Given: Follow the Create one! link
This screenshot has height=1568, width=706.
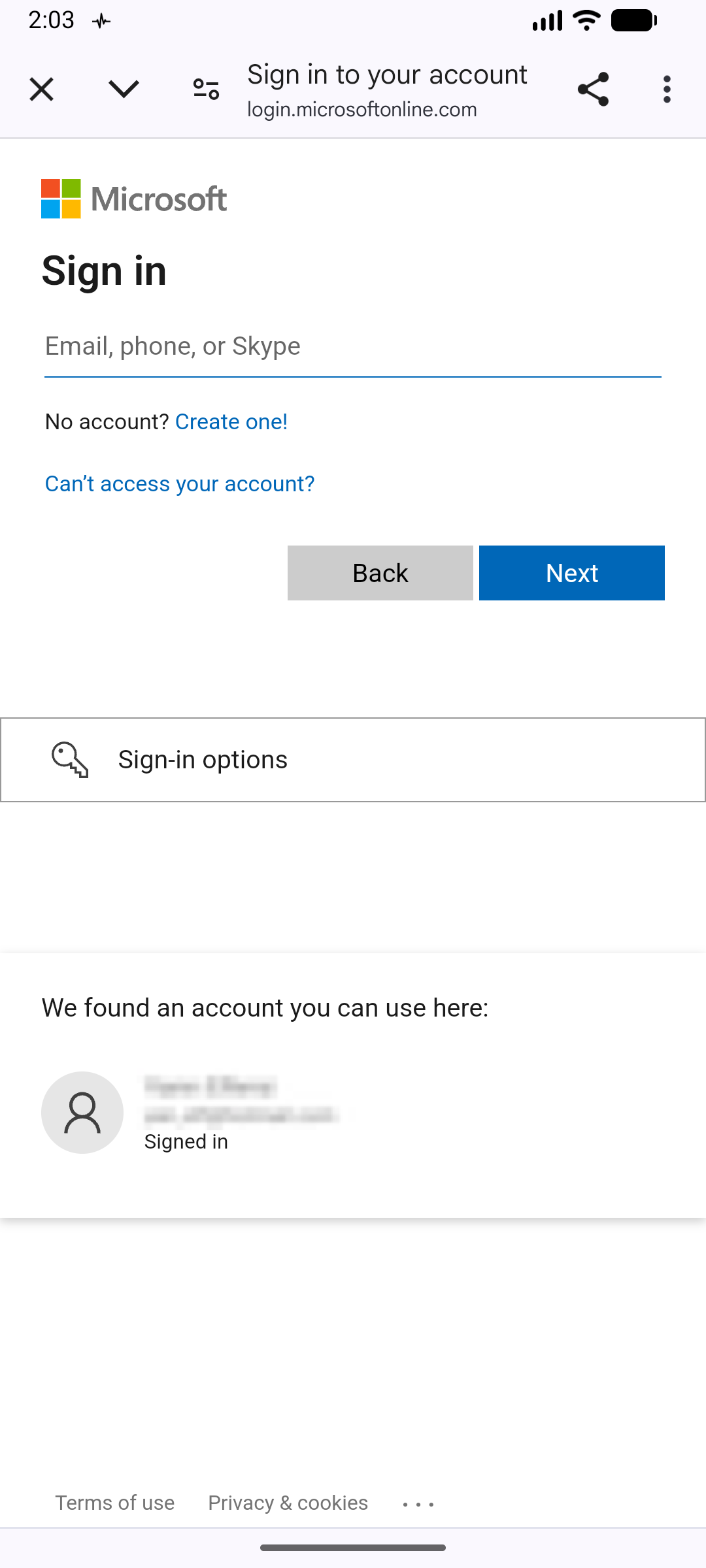Looking at the screenshot, I should click(231, 421).
